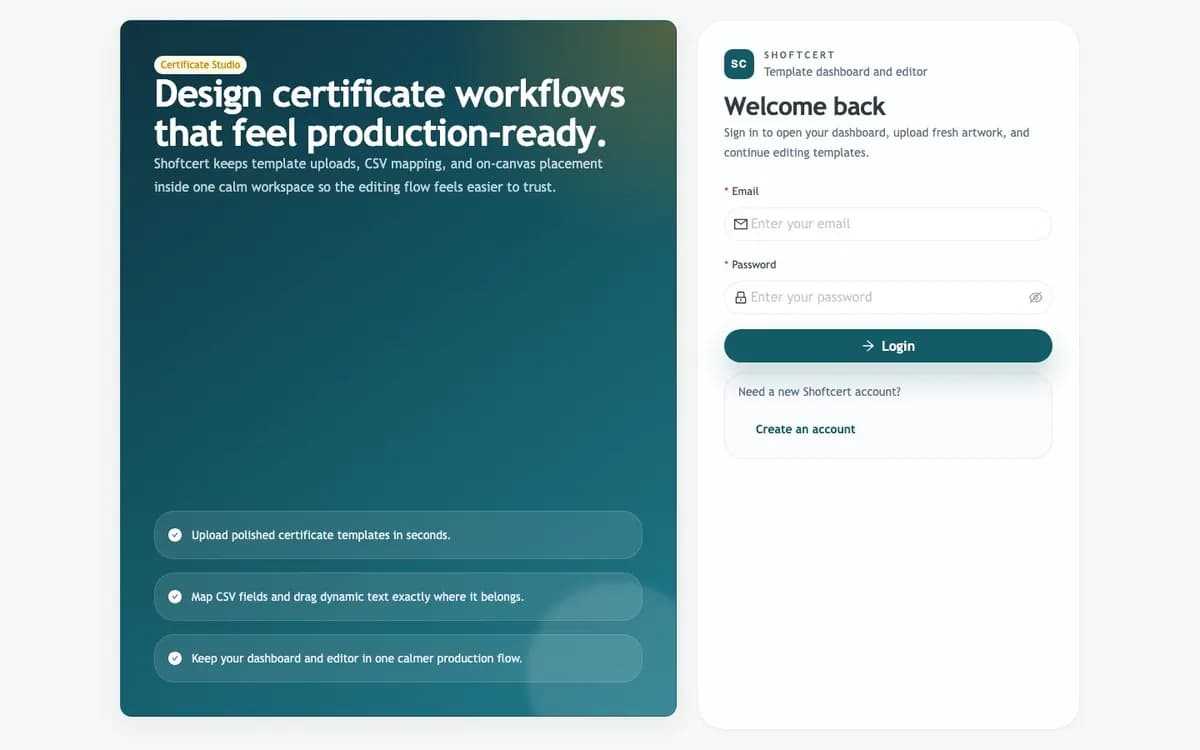Select the Keep your dashboard and editor card

pyautogui.click(x=398, y=658)
